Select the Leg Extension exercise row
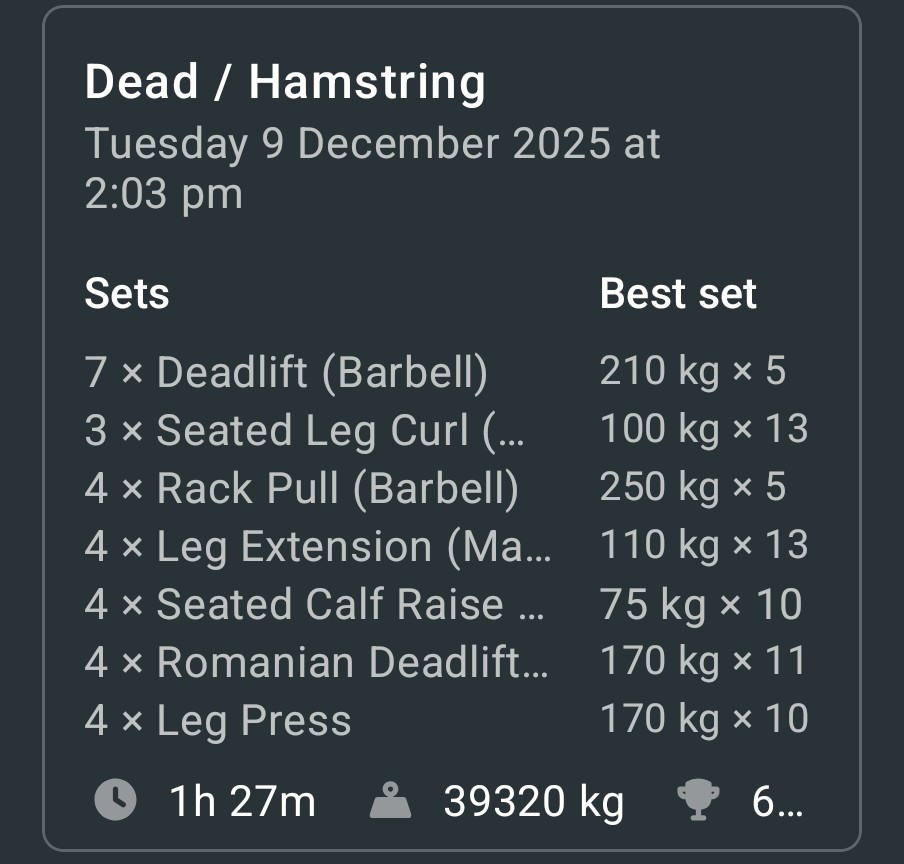 (317, 546)
